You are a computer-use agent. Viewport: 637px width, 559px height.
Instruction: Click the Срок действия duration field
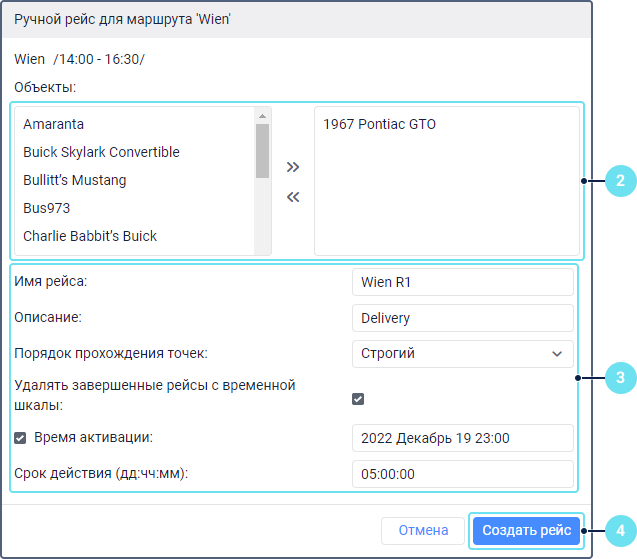tap(462, 474)
